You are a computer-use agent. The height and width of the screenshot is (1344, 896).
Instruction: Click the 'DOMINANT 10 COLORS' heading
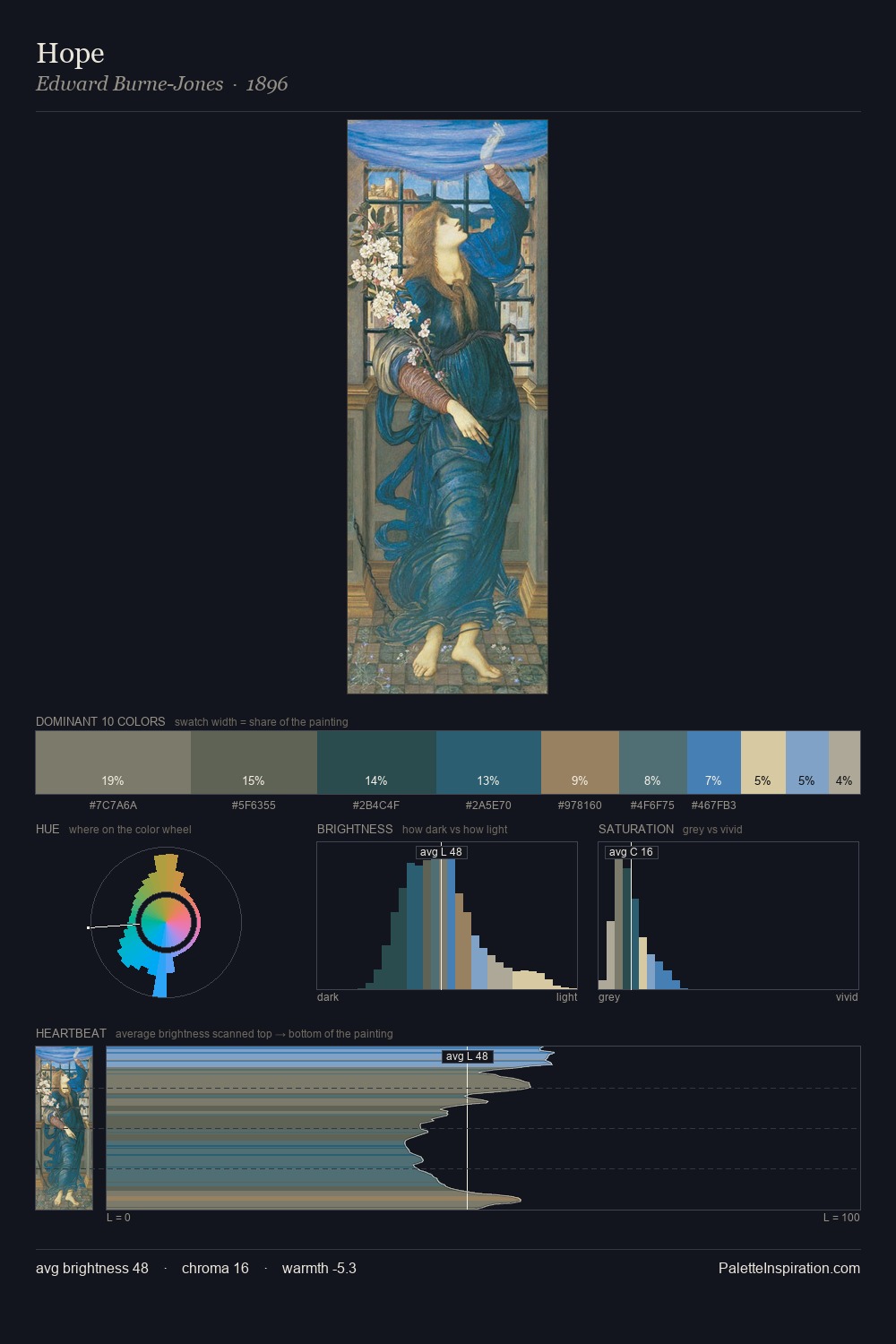pyautogui.click(x=100, y=721)
